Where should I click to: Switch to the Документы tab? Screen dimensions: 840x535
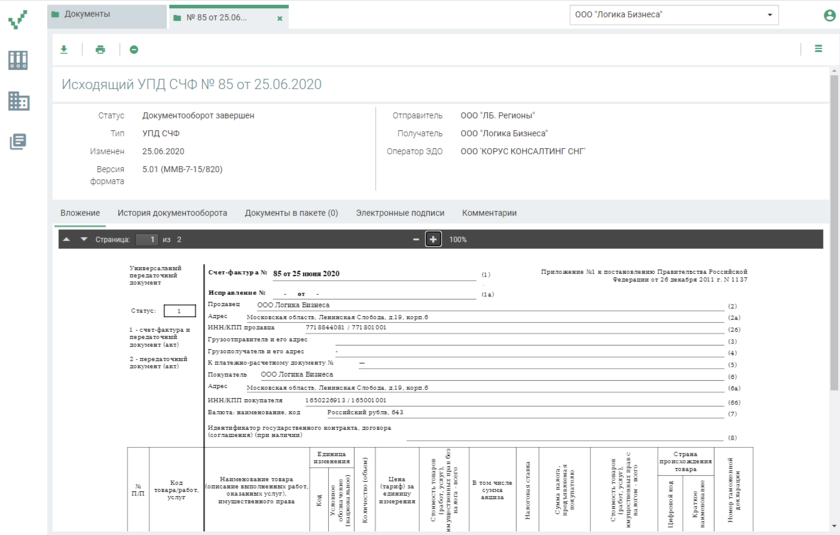coord(105,16)
